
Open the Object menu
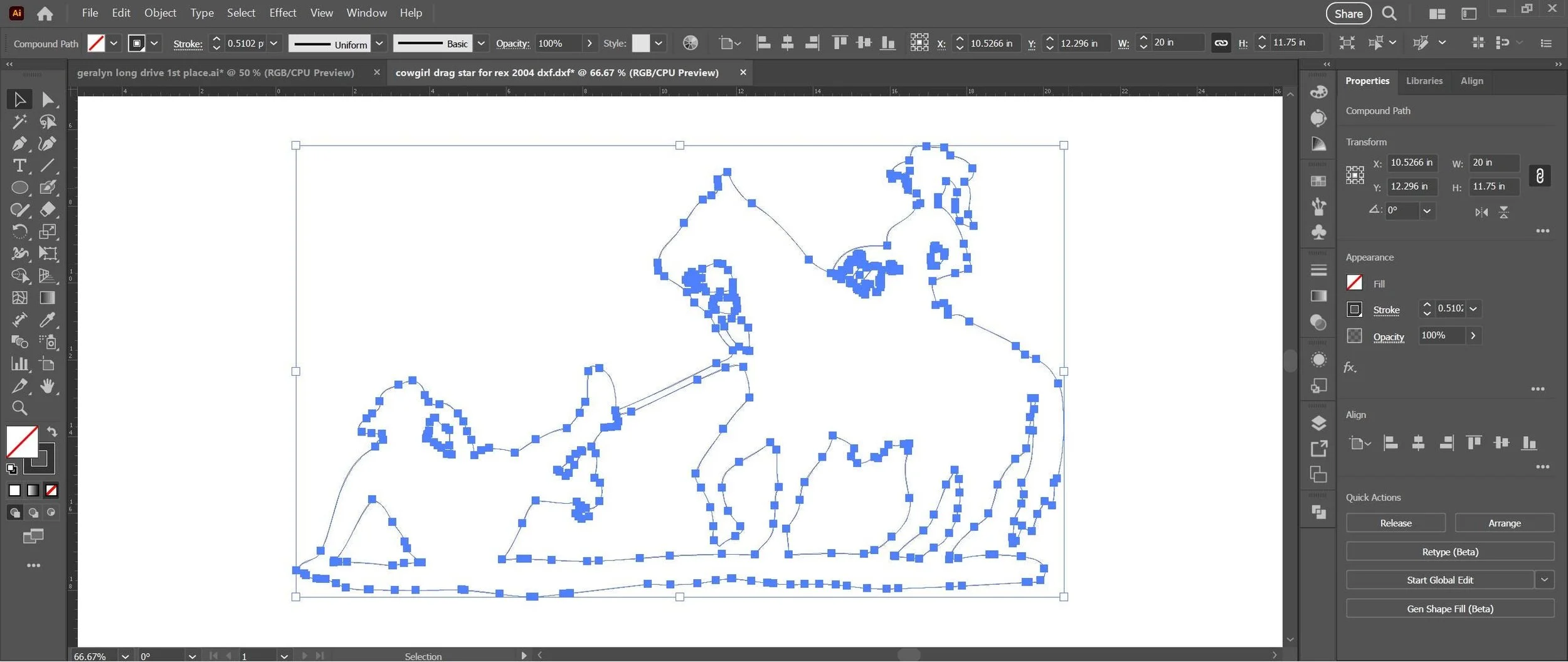[160, 13]
